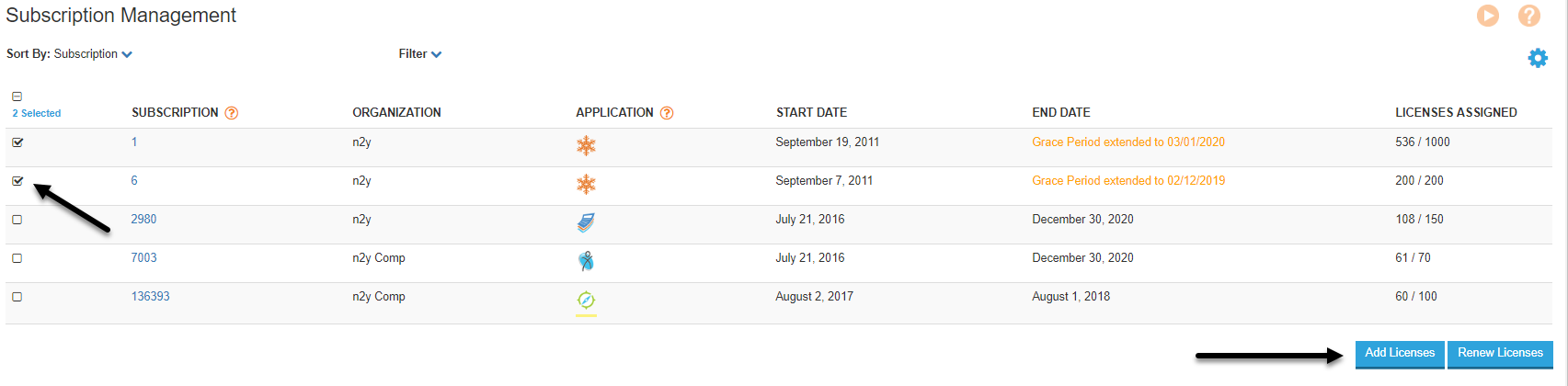The width and height of the screenshot is (1568, 386).
Task: Expand the Sort By Subscription dropdown
Action: tap(70, 54)
